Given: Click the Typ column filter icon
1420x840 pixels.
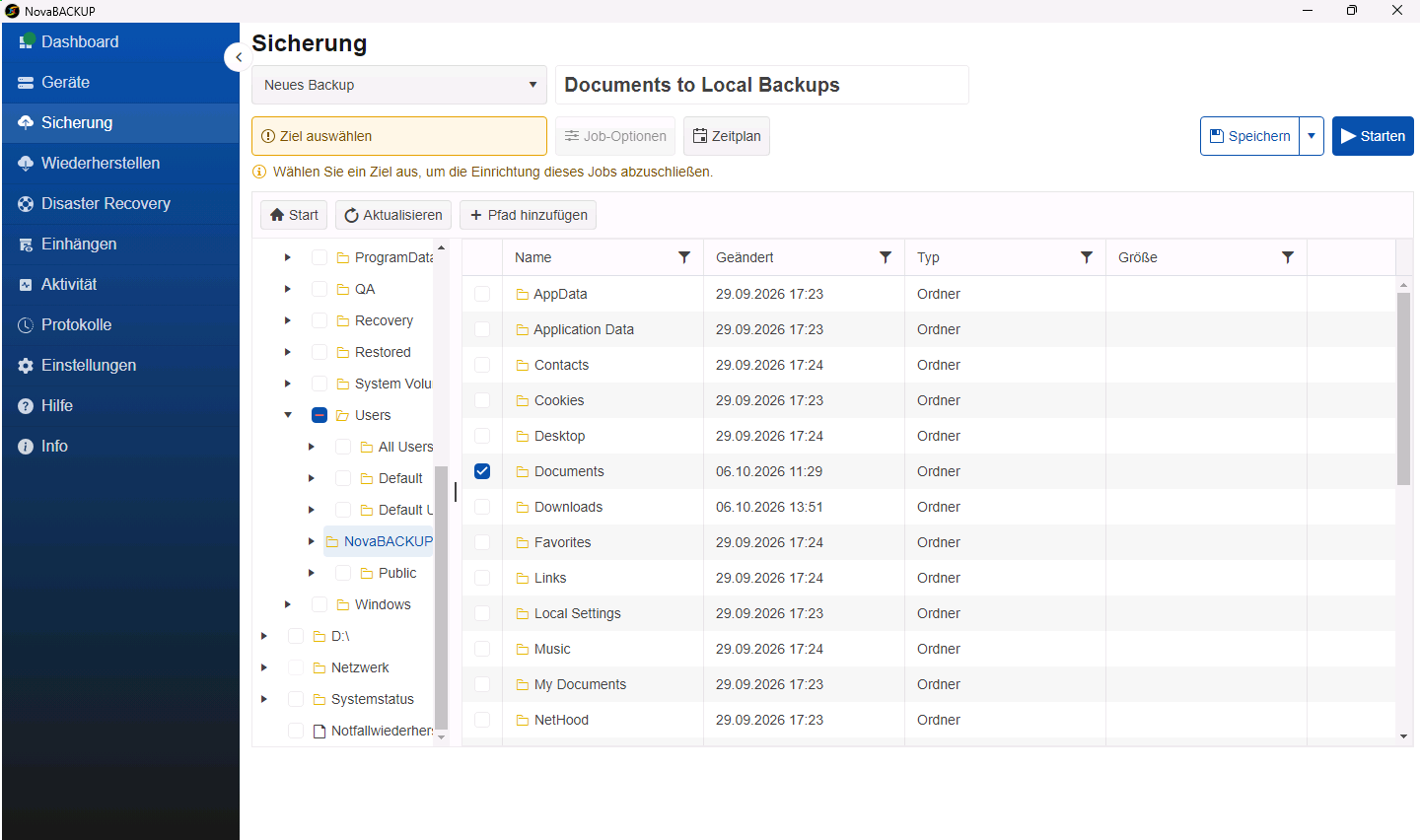Looking at the screenshot, I should [x=1087, y=257].
